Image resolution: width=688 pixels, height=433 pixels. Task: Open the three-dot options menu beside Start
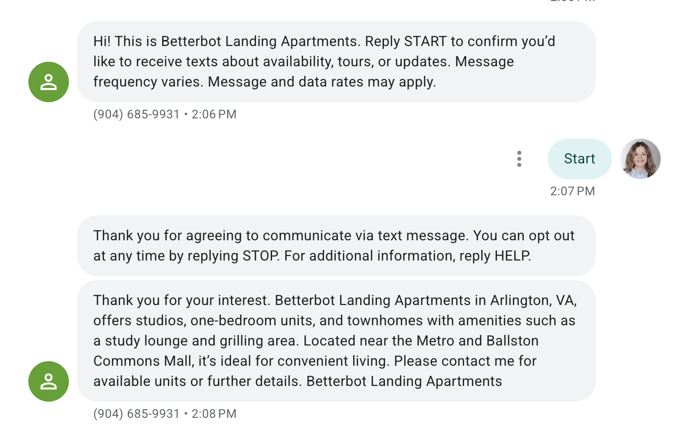click(x=519, y=159)
